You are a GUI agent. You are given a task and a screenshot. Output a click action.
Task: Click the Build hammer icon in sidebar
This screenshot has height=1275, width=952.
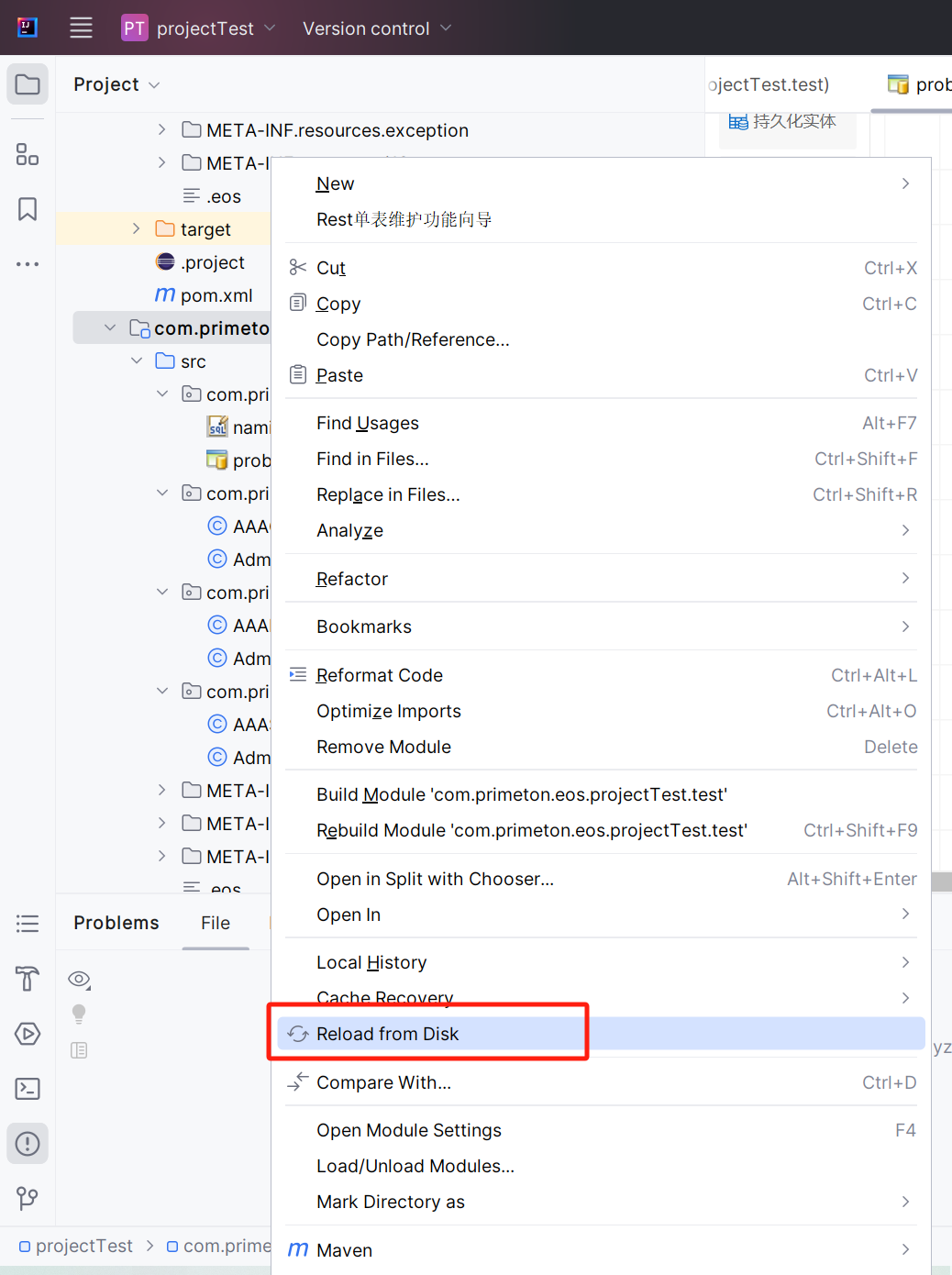coord(28,979)
